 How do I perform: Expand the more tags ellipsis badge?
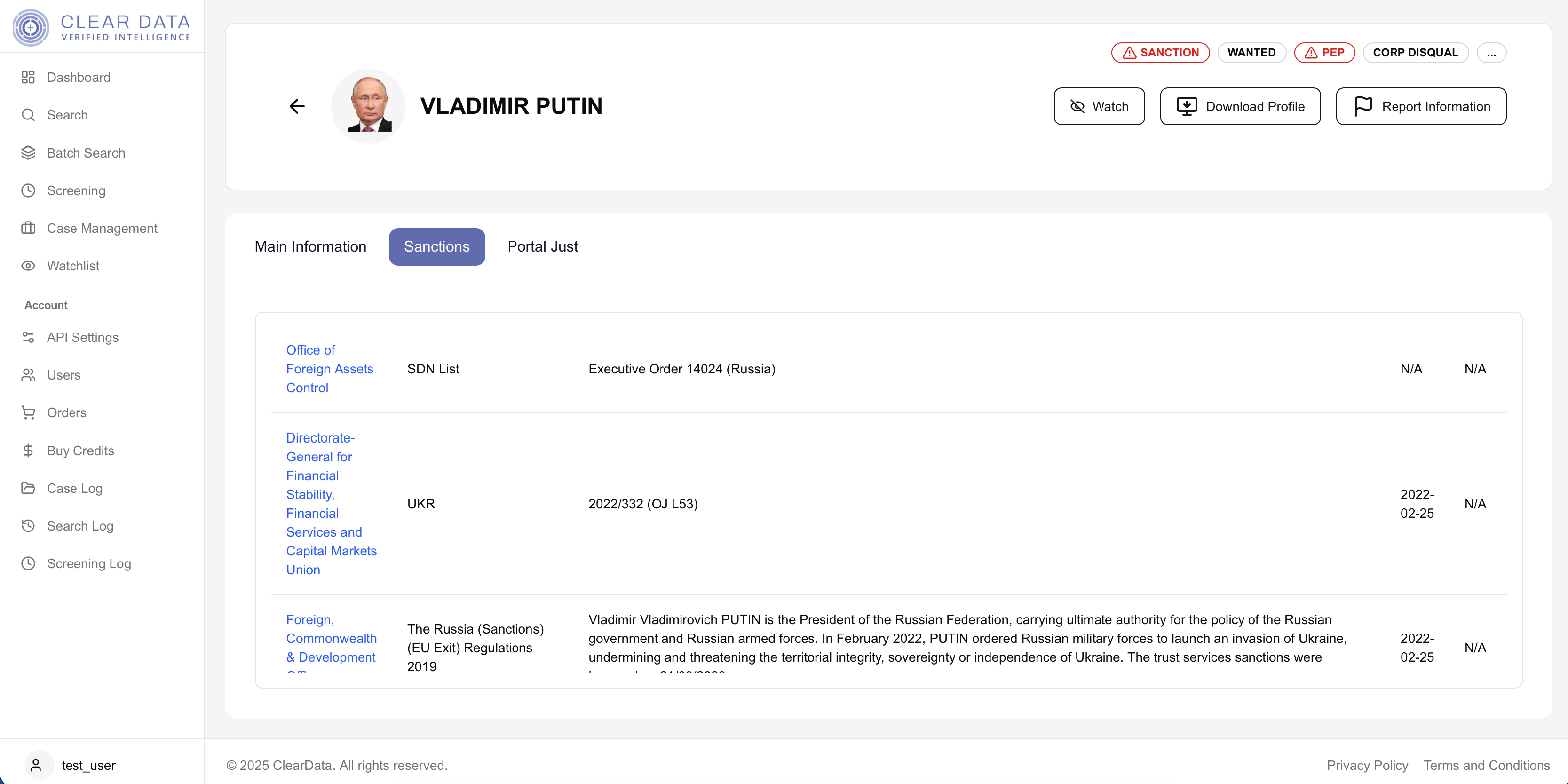[x=1491, y=53]
